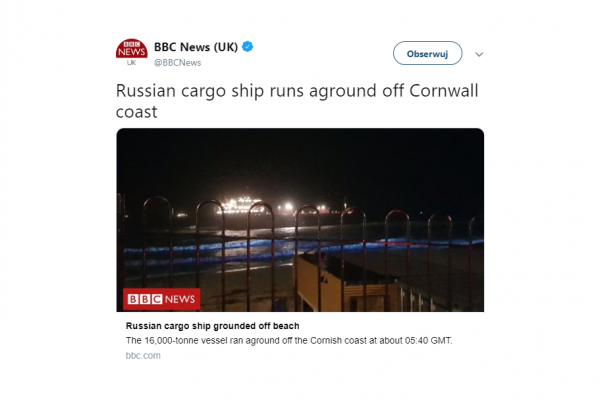The height and width of the screenshot is (400, 600).
Task: Click the dark night sky in the photo
Action: pyautogui.click(x=300, y=161)
